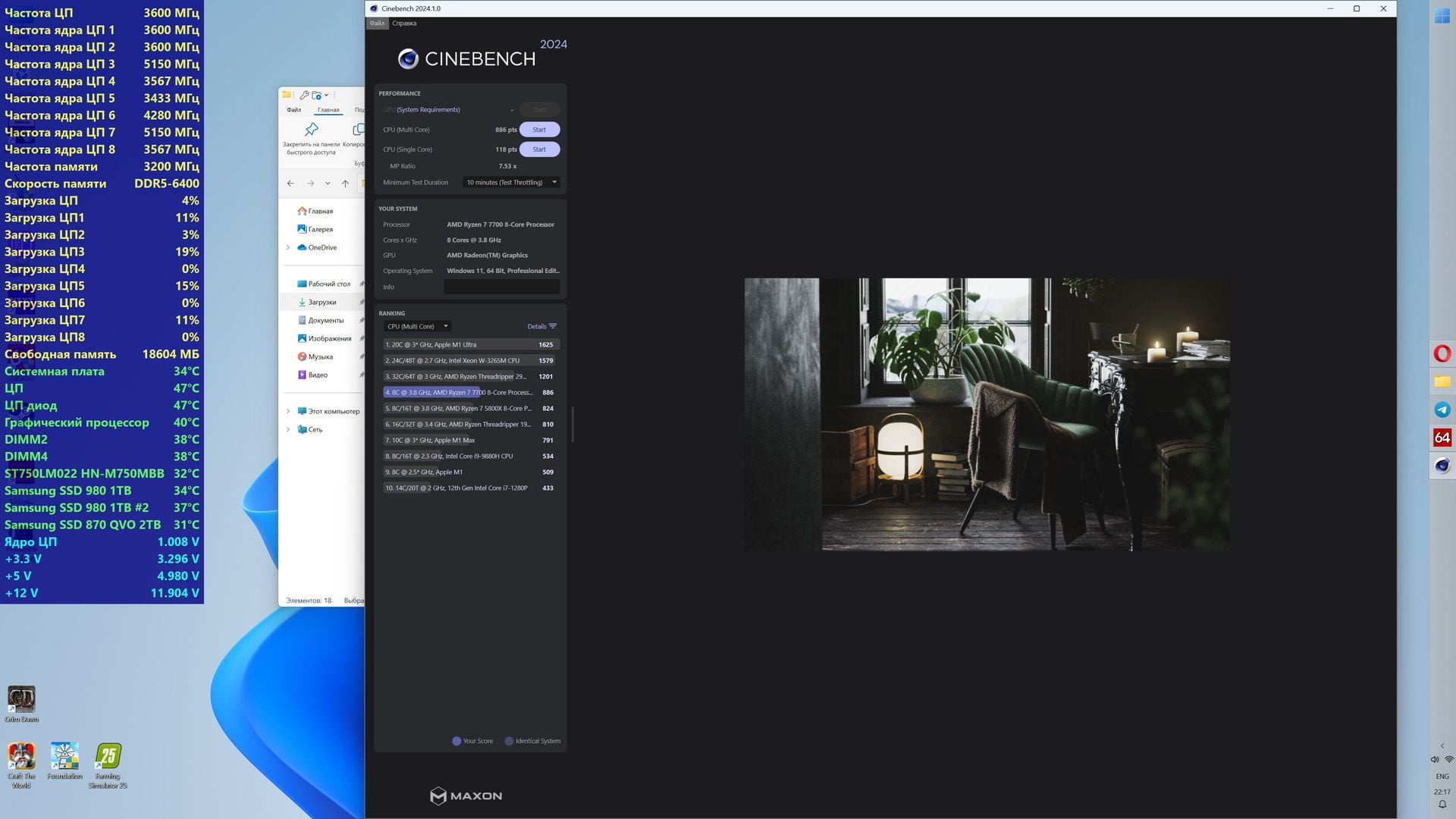1456x819 pixels.
Task: Open the GPU System Requirements link
Action: coord(428,110)
